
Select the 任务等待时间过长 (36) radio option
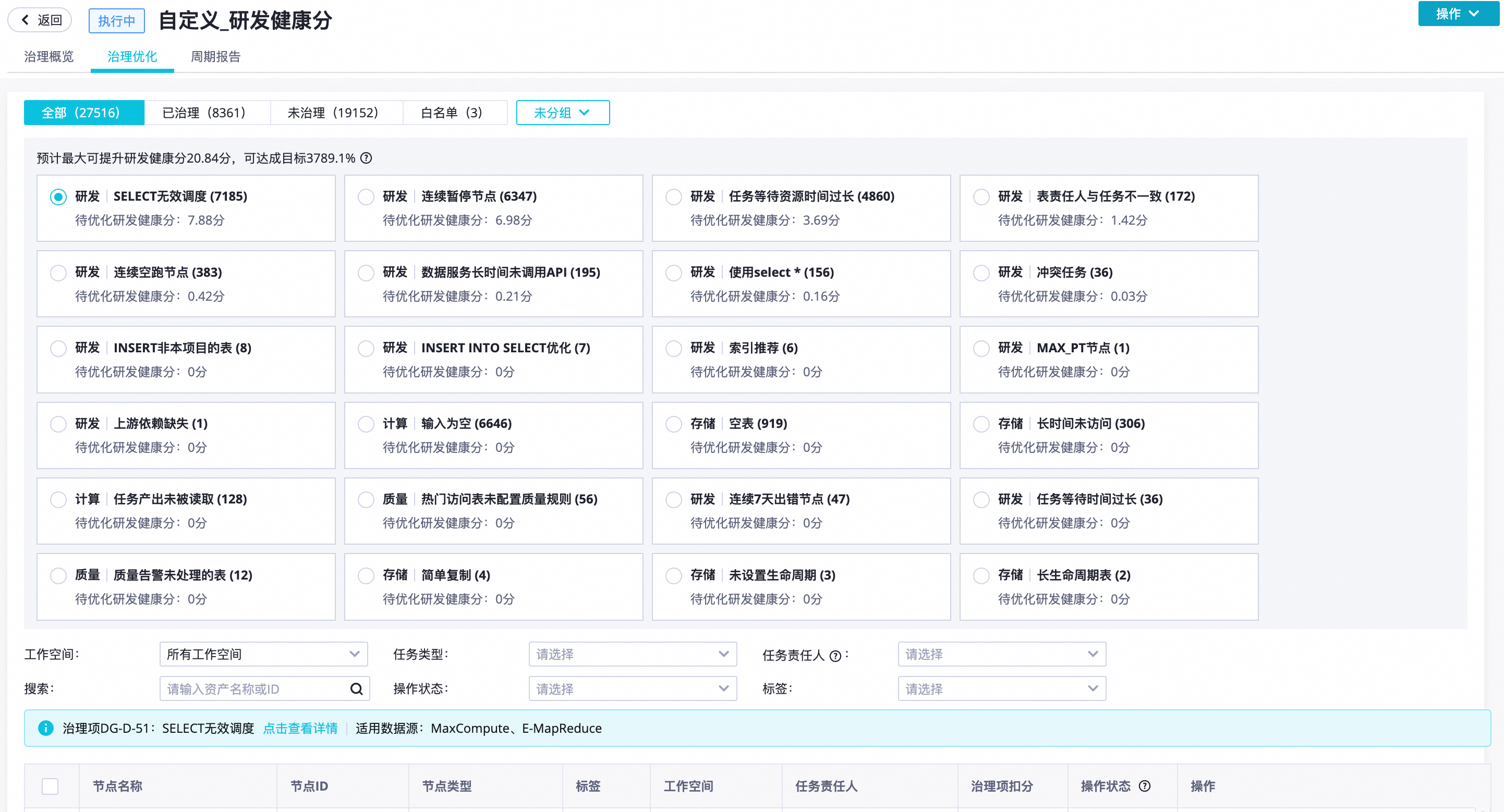pos(981,499)
